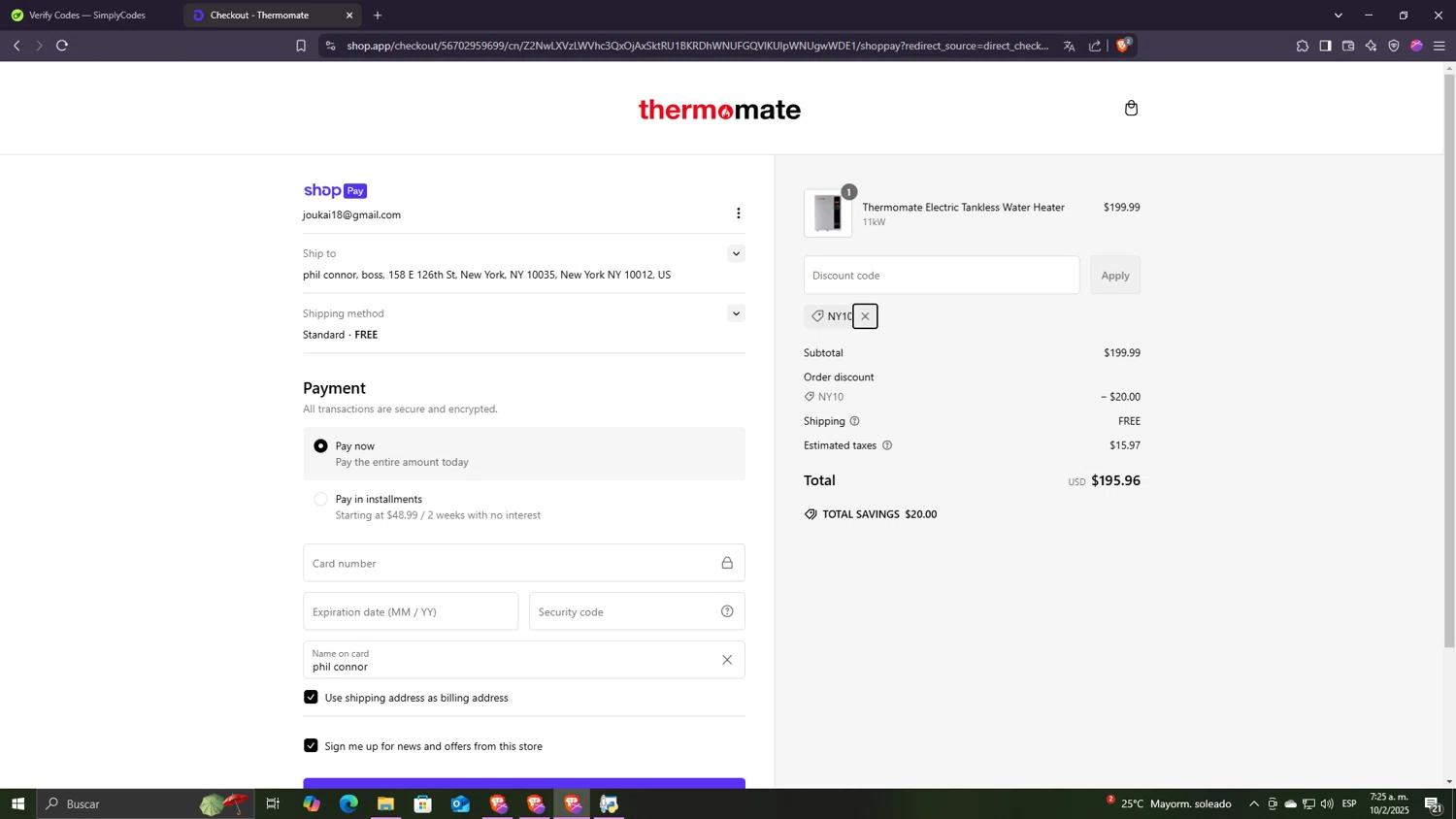Screen dimensions: 1456x819
Task: Open browser extensions icon
Action: [x=1303, y=46]
